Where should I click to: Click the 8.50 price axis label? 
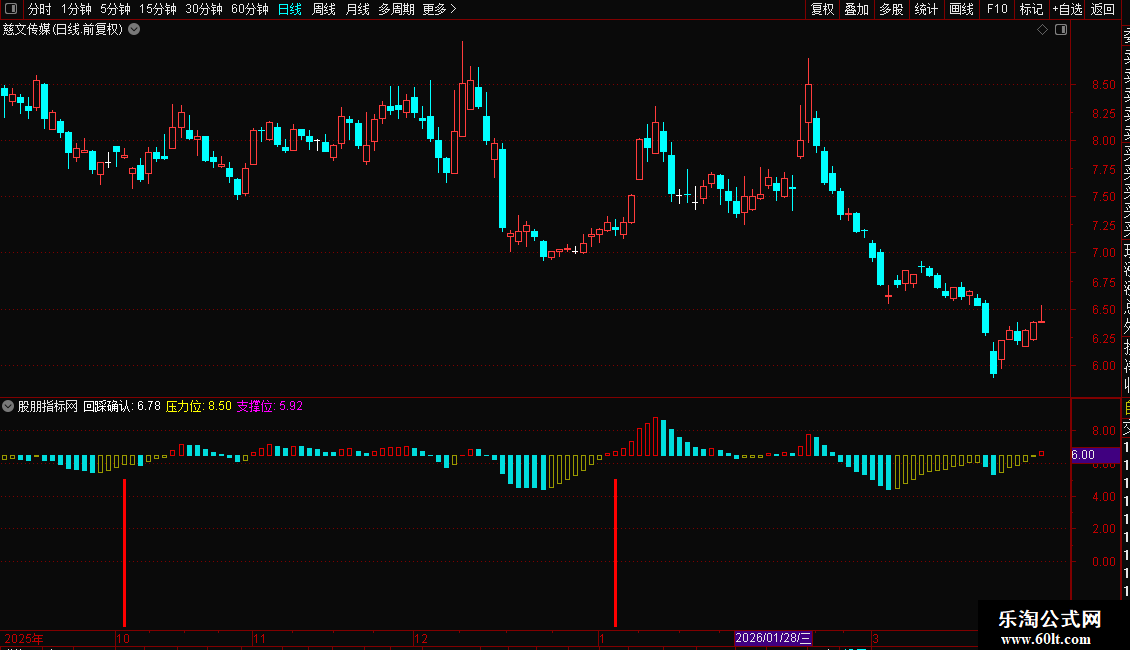coord(1103,85)
